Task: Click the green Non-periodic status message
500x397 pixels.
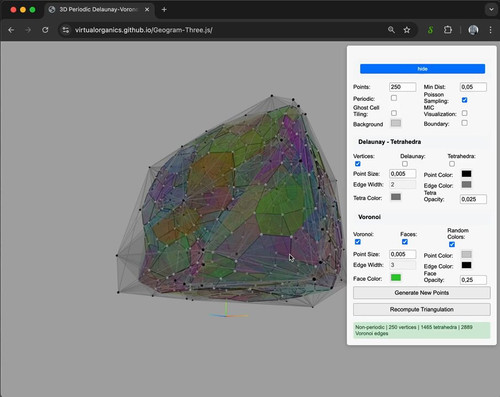Action: pos(422,330)
